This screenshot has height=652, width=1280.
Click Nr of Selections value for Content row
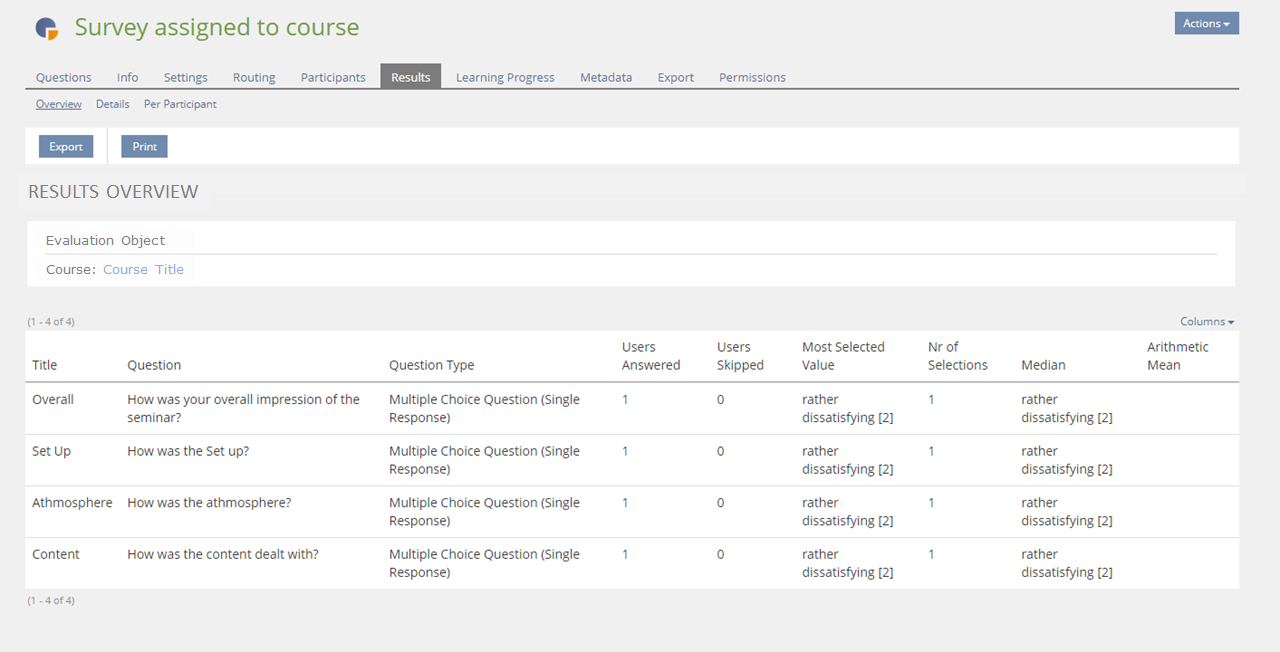point(931,555)
